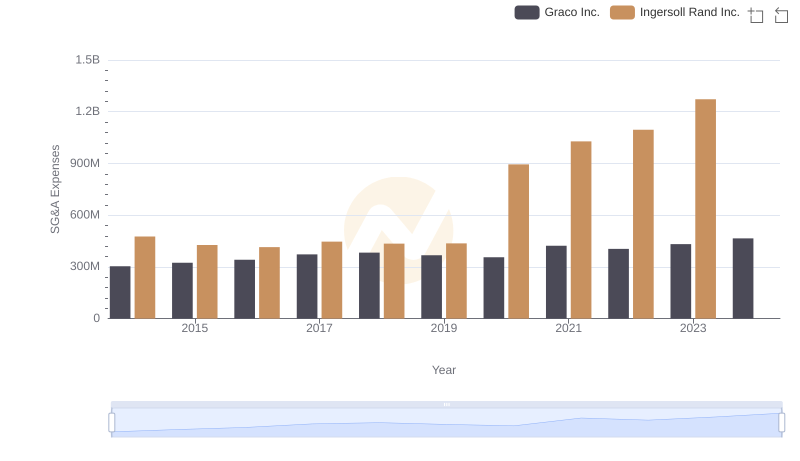Click Ingersoll Rand bar for 2015
Screen dimensions: 800x461
pos(207,281)
